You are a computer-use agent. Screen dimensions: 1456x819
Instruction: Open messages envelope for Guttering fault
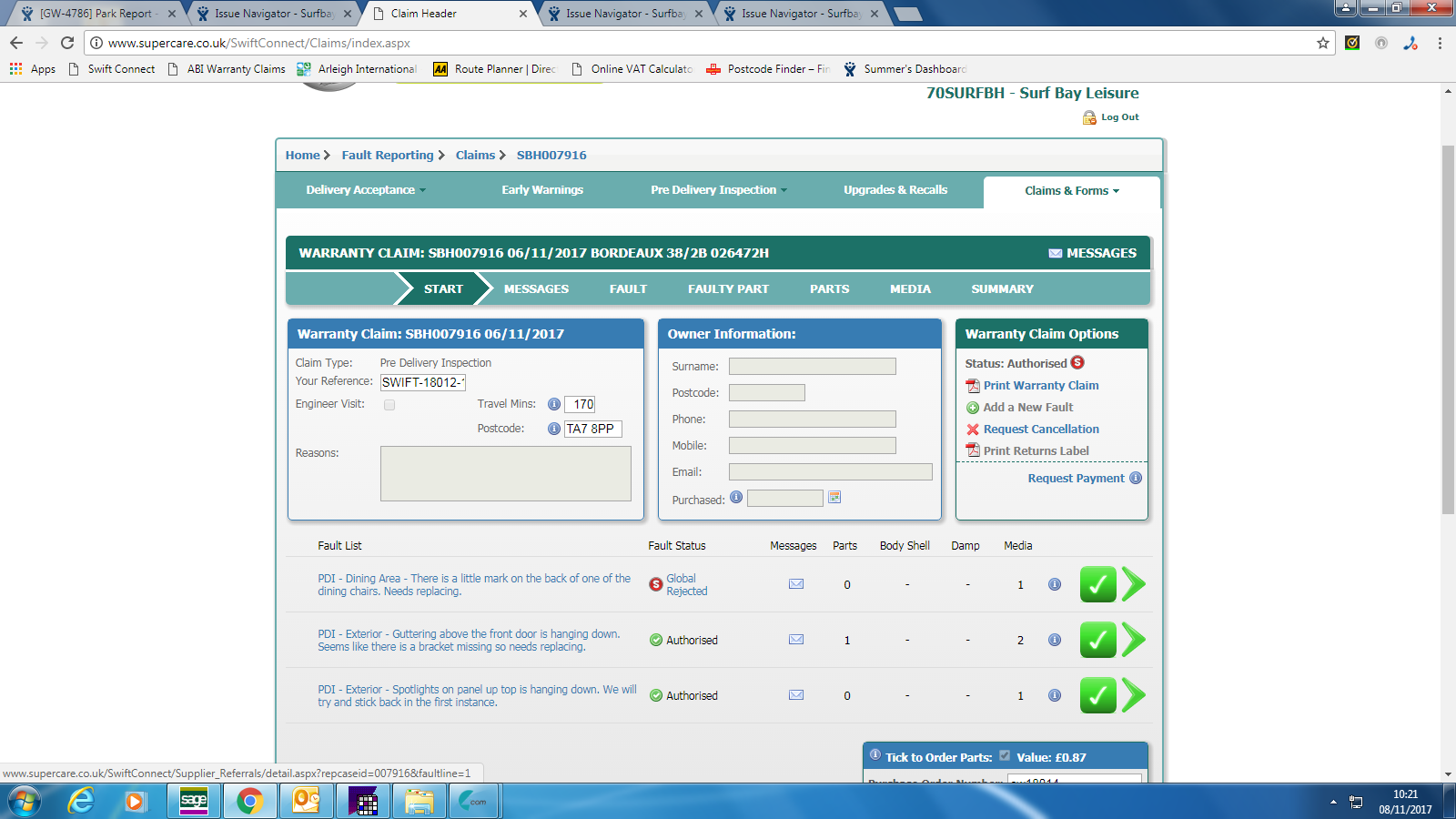[x=796, y=640]
